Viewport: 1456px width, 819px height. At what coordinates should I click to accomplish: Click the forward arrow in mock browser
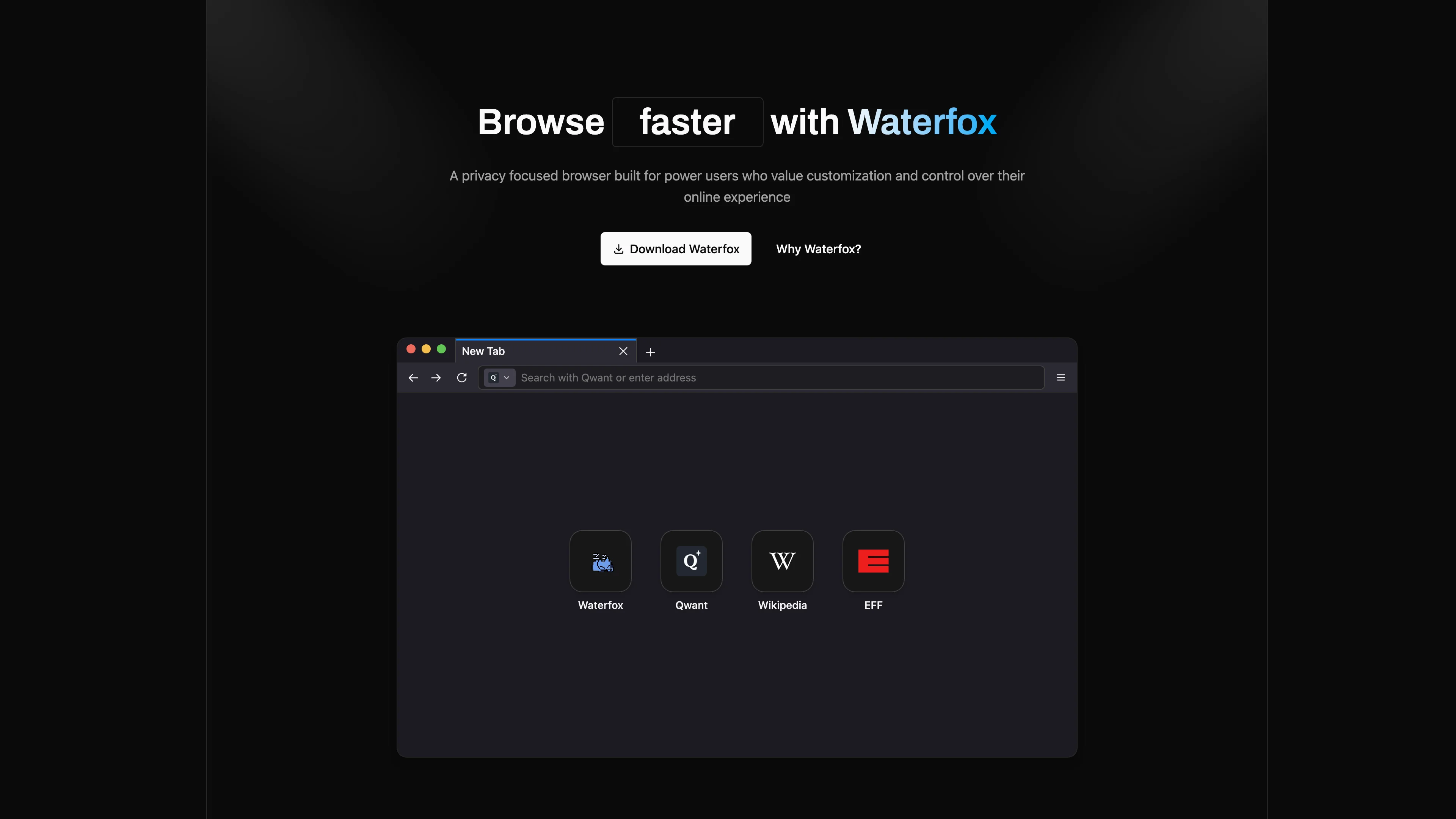(x=436, y=378)
